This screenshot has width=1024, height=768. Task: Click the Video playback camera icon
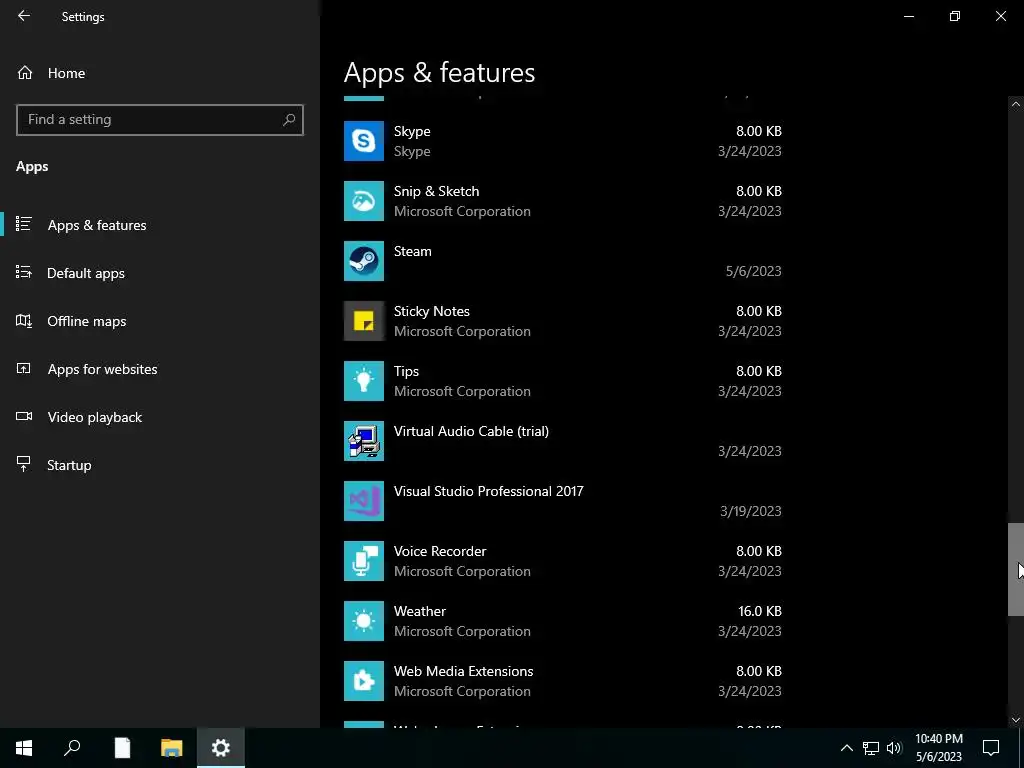pyautogui.click(x=24, y=417)
